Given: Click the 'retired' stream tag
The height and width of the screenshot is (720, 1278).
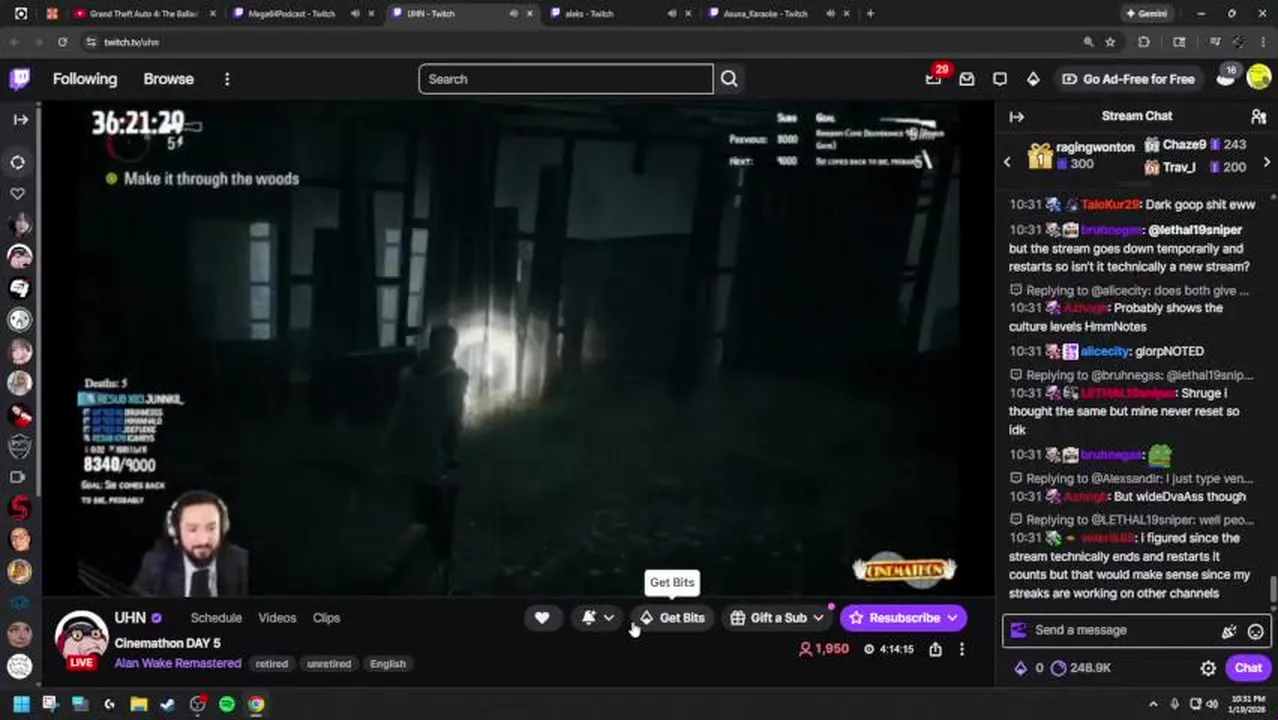Looking at the screenshot, I should click(271, 664).
